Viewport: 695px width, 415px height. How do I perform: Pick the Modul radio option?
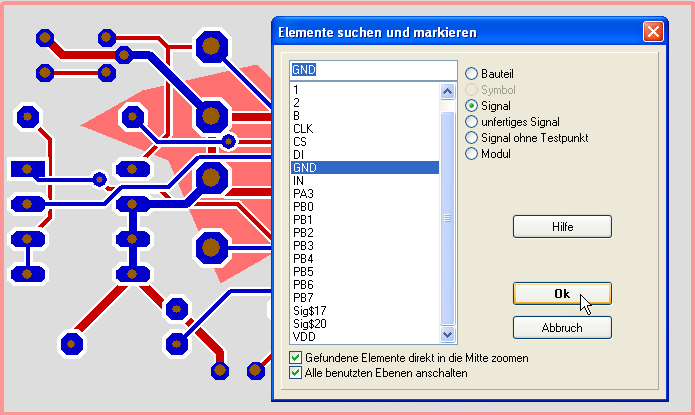point(472,153)
